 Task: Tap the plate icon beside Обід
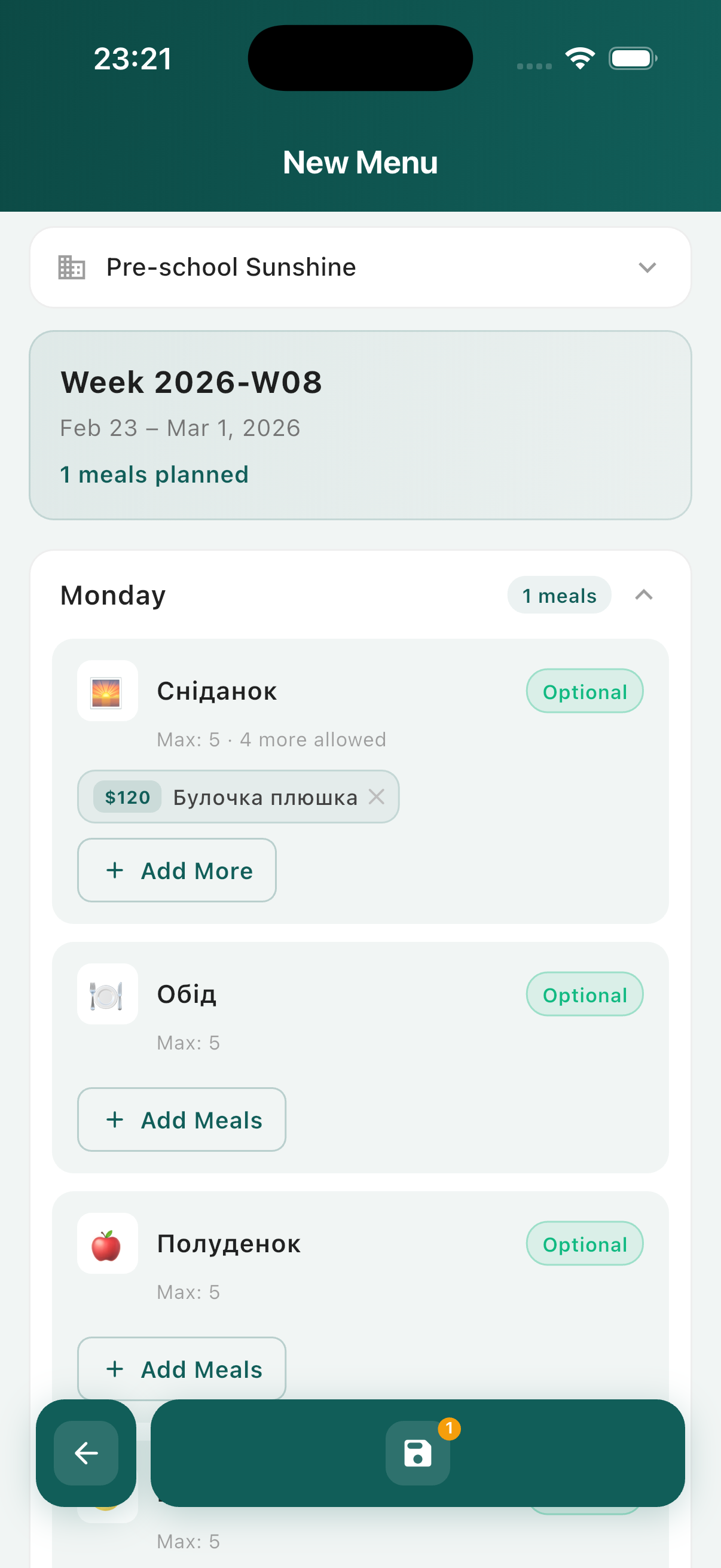click(x=107, y=994)
